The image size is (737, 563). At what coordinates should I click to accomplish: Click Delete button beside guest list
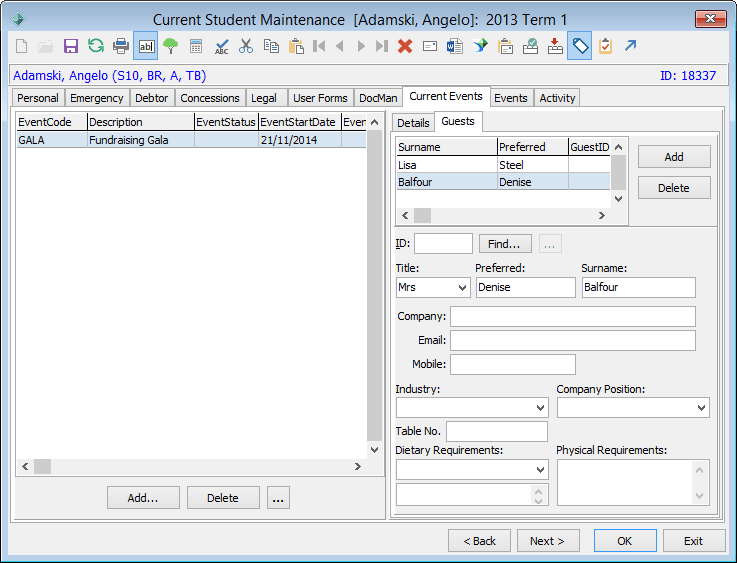(x=674, y=188)
